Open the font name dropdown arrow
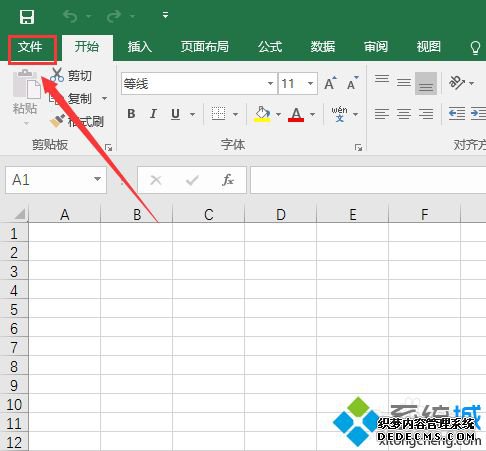Screen dimensions: 486x451 pos(271,83)
